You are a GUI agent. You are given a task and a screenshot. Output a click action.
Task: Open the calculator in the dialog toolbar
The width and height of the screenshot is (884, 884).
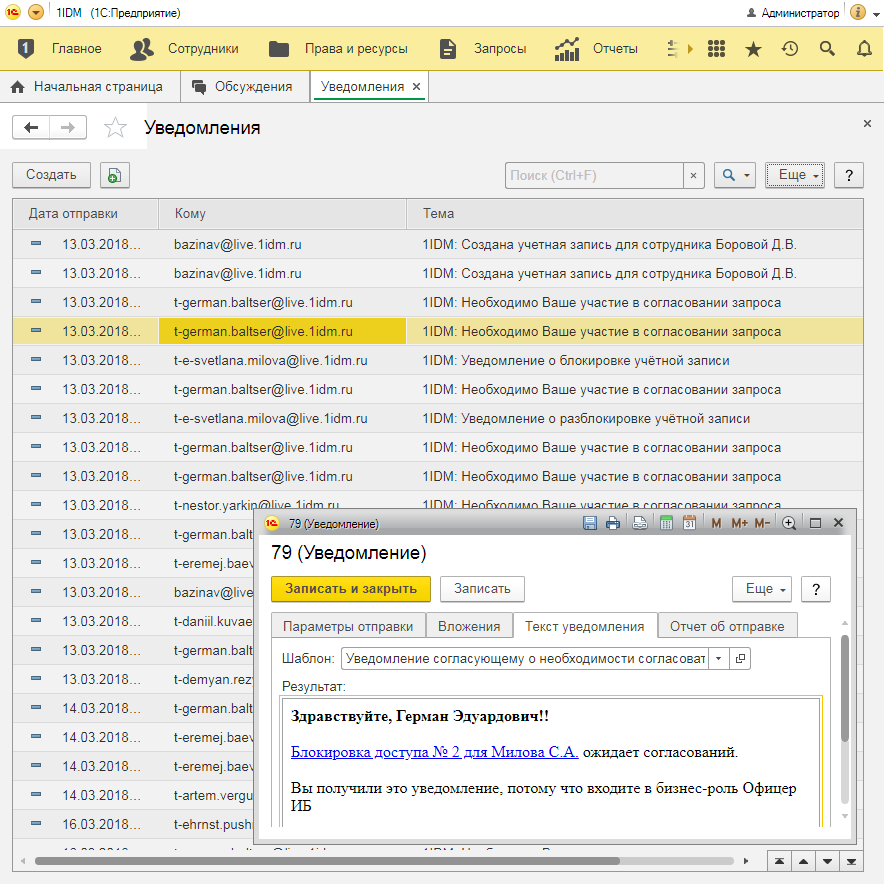click(666, 523)
